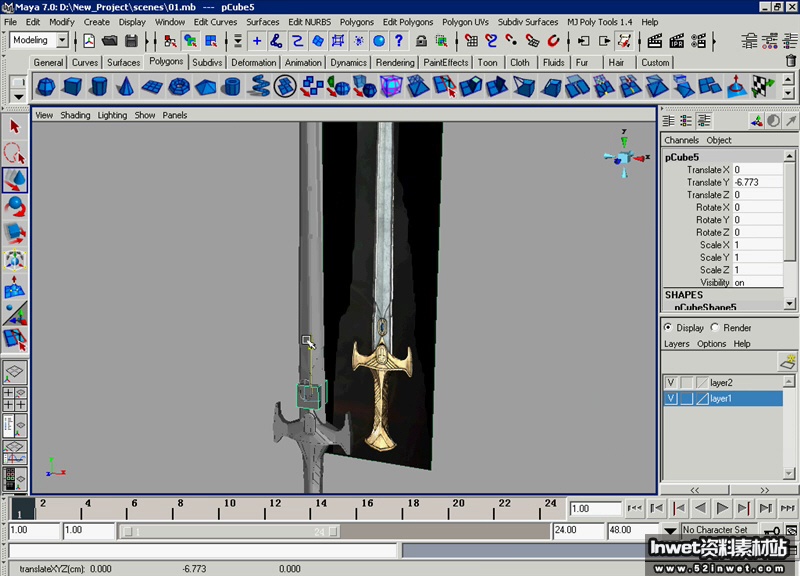Click the range slider bar under the timeline

229,532
